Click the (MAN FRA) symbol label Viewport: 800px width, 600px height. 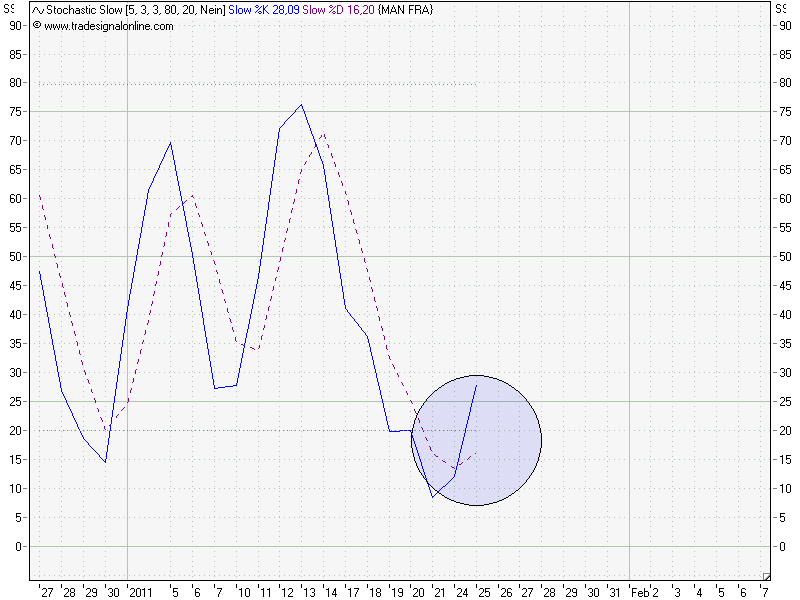coord(398,10)
